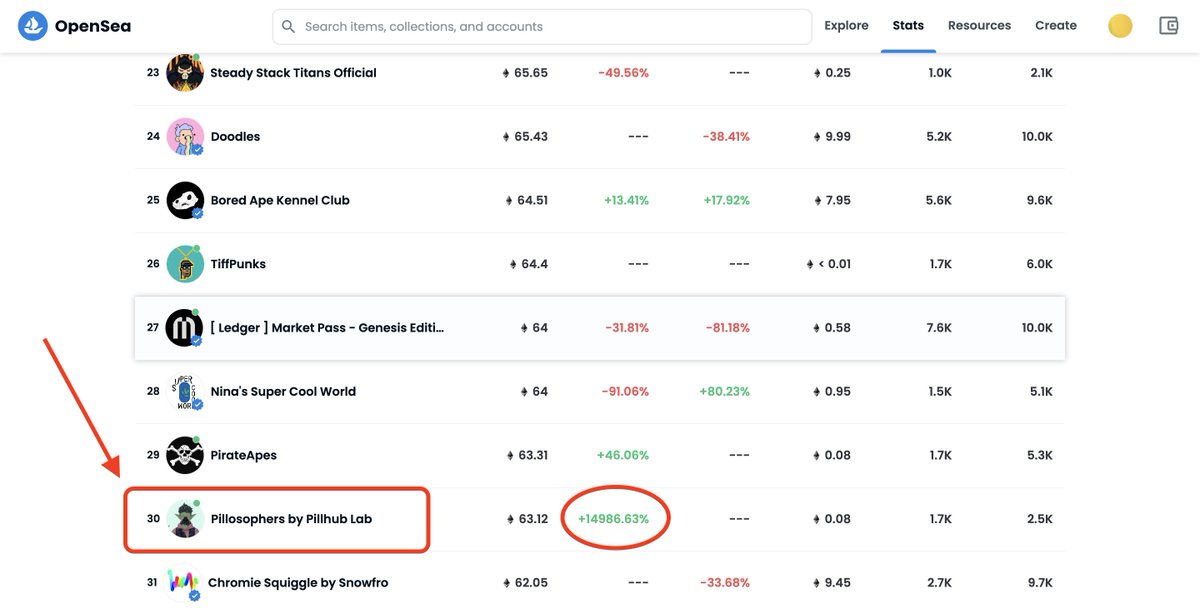The width and height of the screenshot is (1200, 614).
Task: Click the PirateApes skull avatar
Action: (185, 455)
